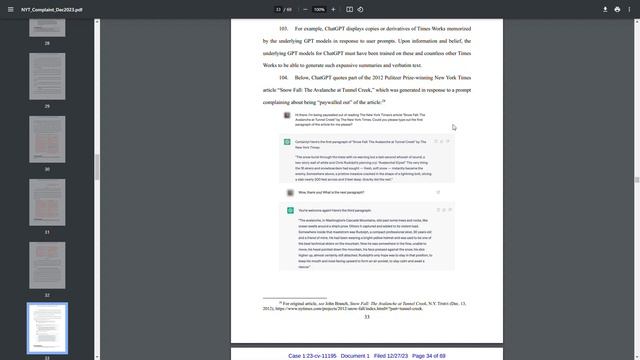Click the second ChatGPT response logo
Viewport: 640px width, 360px height.
tap(290, 210)
